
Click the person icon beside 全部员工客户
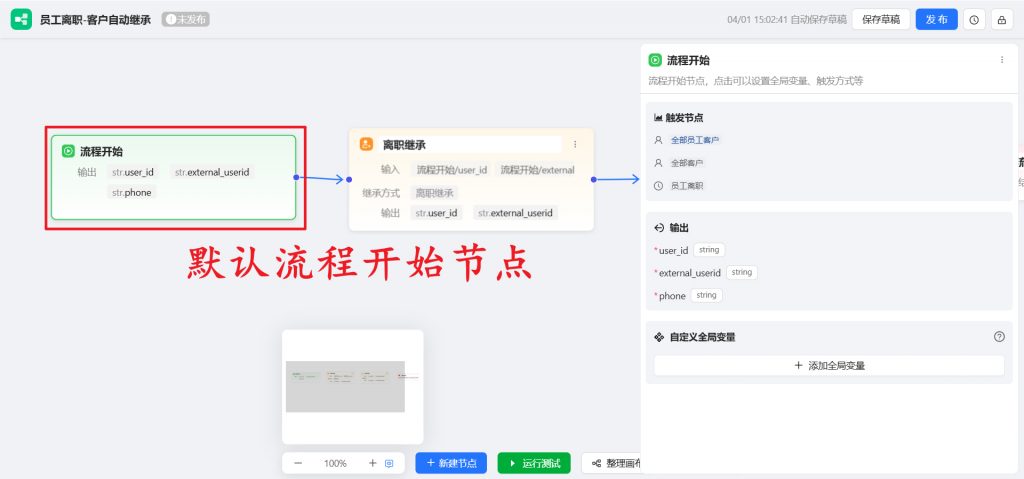pyautogui.click(x=658, y=140)
